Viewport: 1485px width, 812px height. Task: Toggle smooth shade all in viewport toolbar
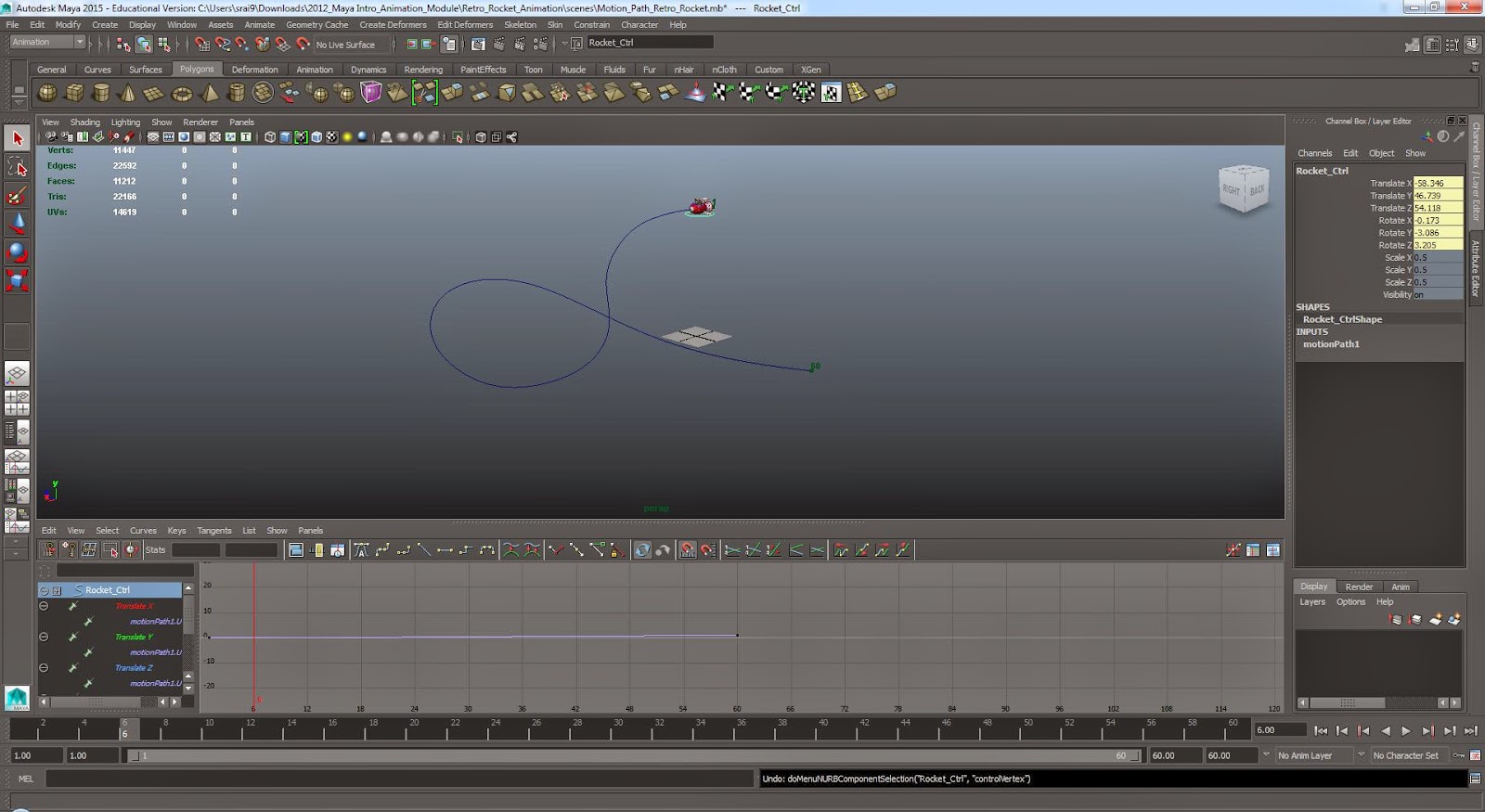(286, 137)
